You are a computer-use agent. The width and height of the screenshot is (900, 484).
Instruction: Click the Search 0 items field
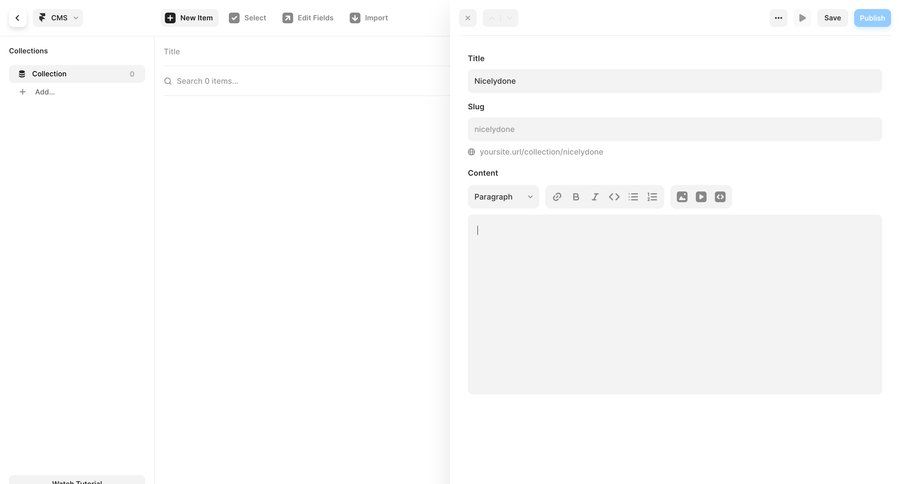coord(306,81)
